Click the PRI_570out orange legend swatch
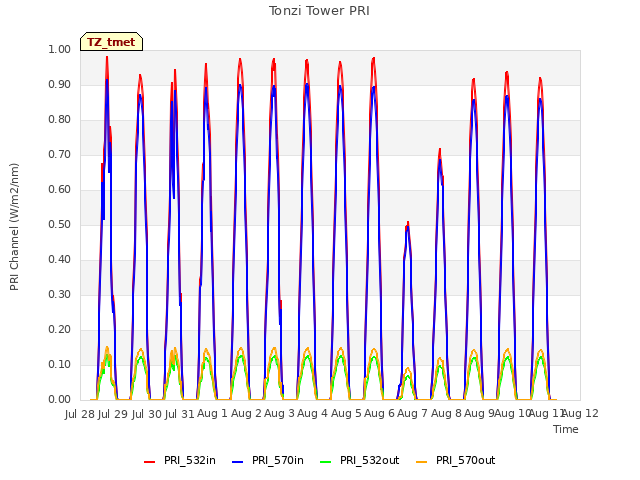The image size is (640, 480). pyautogui.click(x=422, y=462)
